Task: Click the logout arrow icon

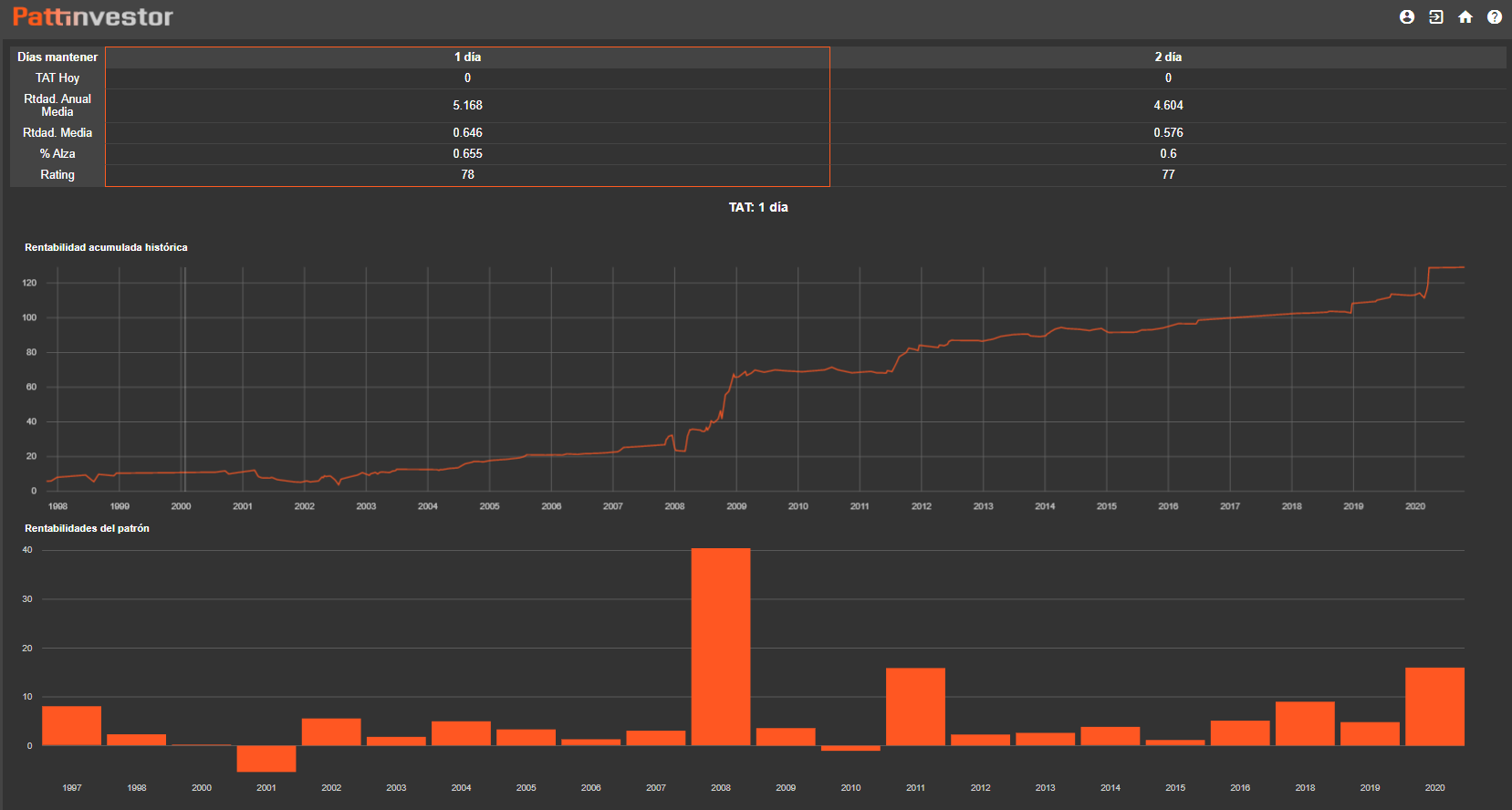Action: click(x=1435, y=17)
